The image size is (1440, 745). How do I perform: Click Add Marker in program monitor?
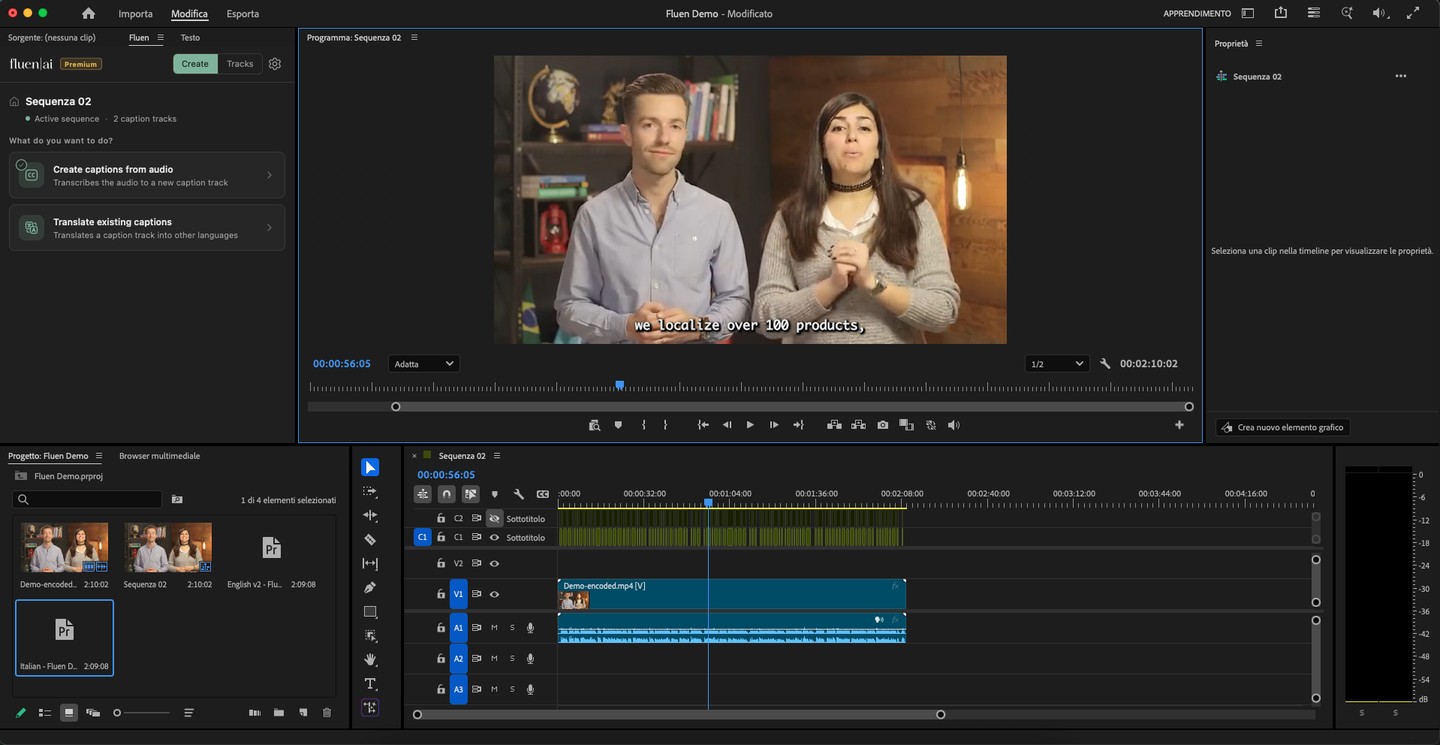pyautogui.click(x=618, y=425)
